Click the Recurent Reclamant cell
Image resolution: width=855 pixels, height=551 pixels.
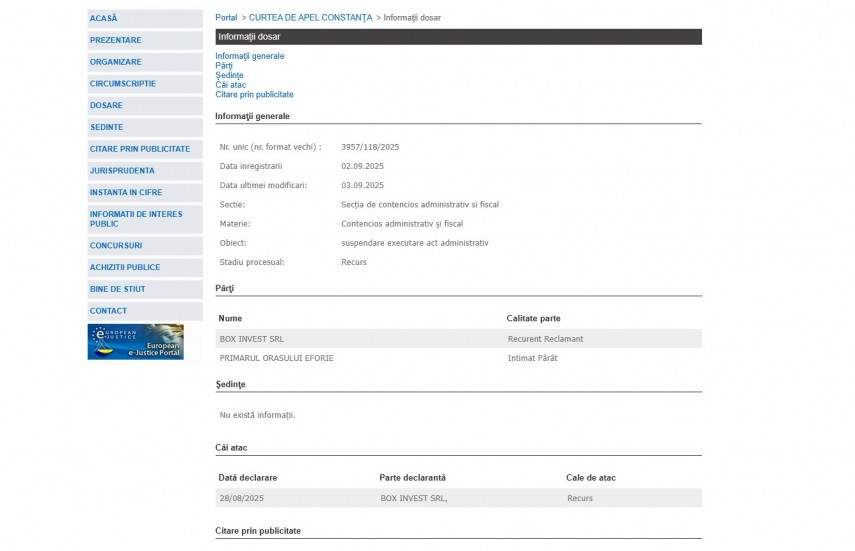pyautogui.click(x=545, y=339)
